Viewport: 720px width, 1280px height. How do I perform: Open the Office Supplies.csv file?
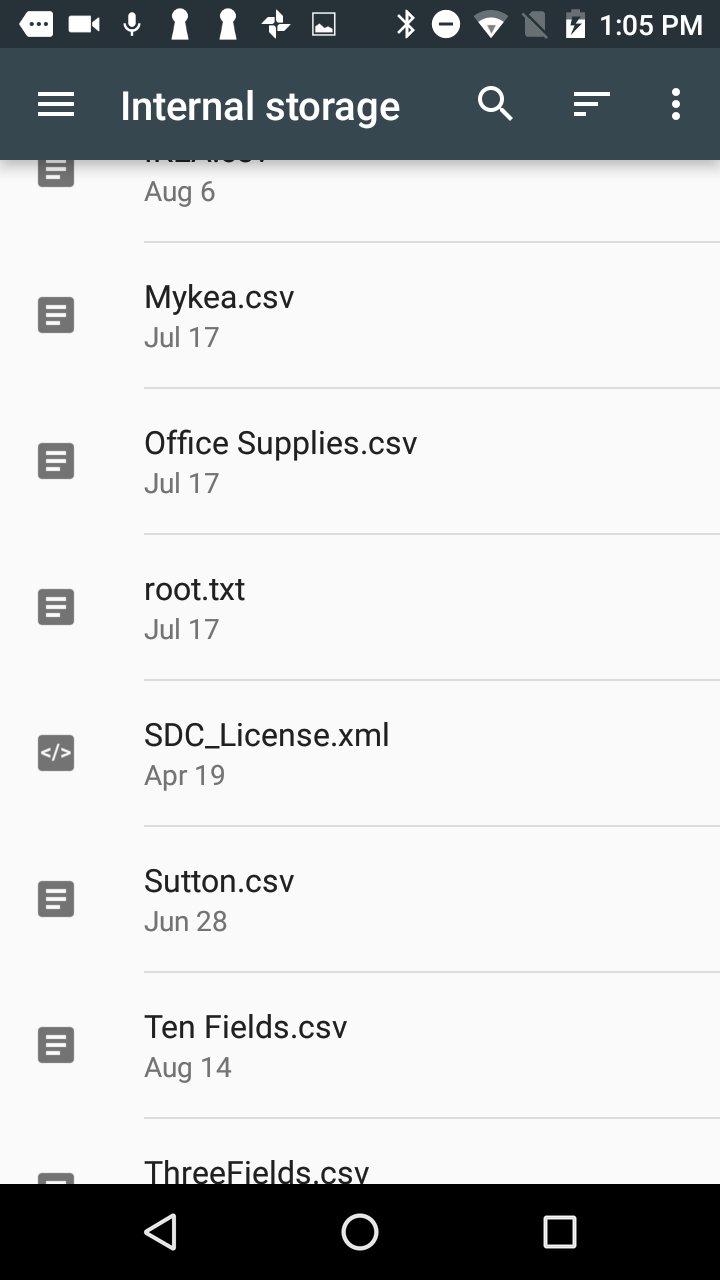tap(360, 461)
